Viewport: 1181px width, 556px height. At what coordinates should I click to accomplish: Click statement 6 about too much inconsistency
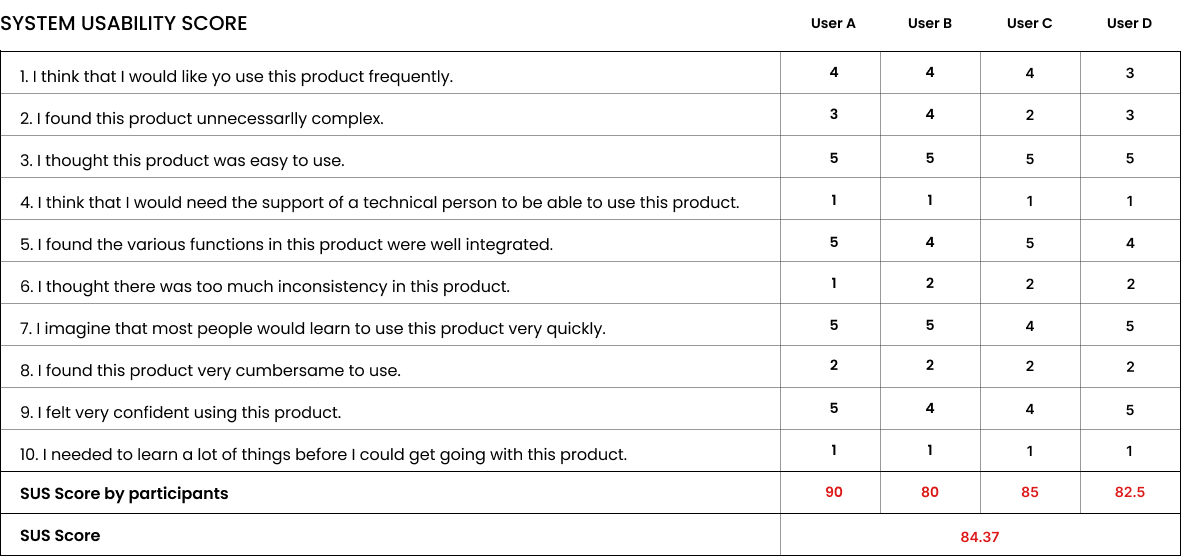click(265, 286)
